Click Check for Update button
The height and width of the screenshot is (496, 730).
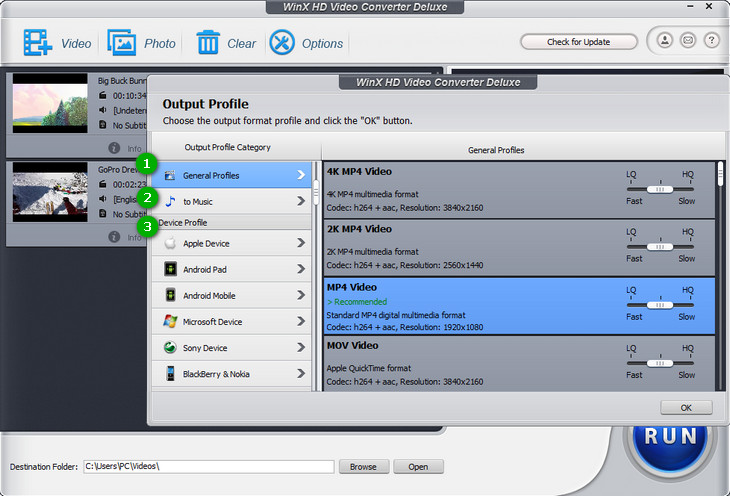[x=578, y=42]
